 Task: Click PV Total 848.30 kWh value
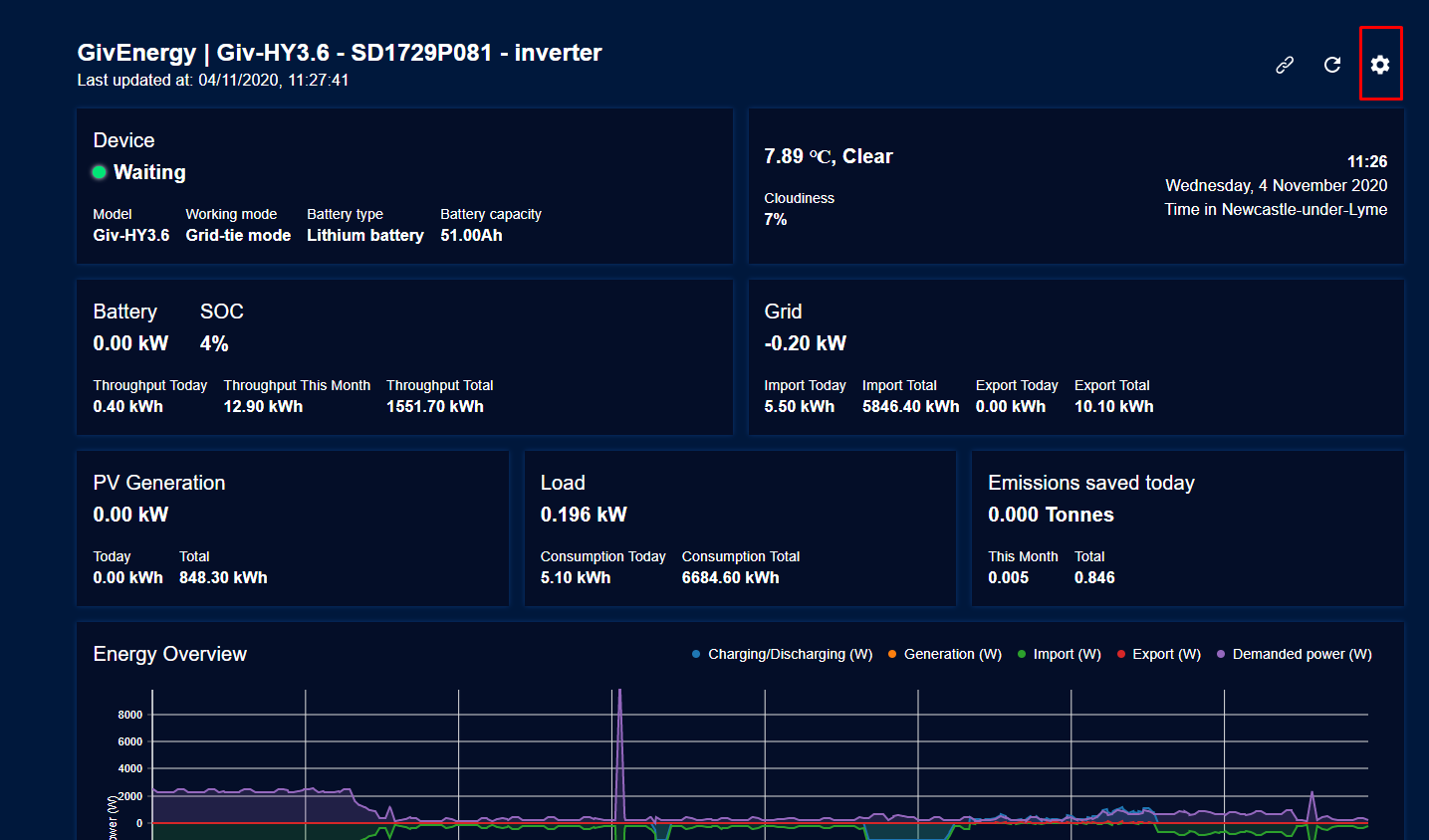point(223,578)
